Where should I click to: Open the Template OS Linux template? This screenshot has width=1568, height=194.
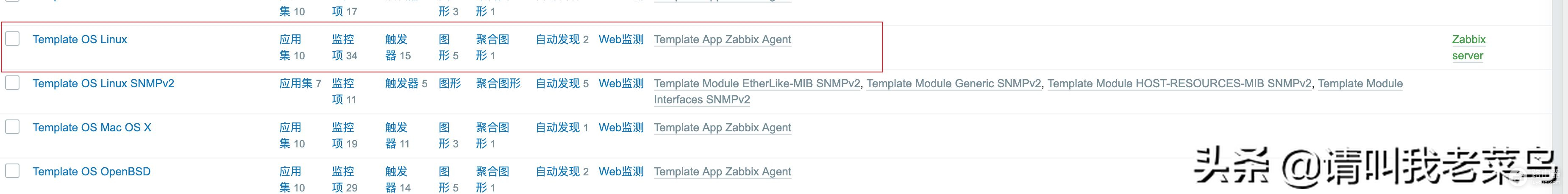pyautogui.click(x=80, y=39)
